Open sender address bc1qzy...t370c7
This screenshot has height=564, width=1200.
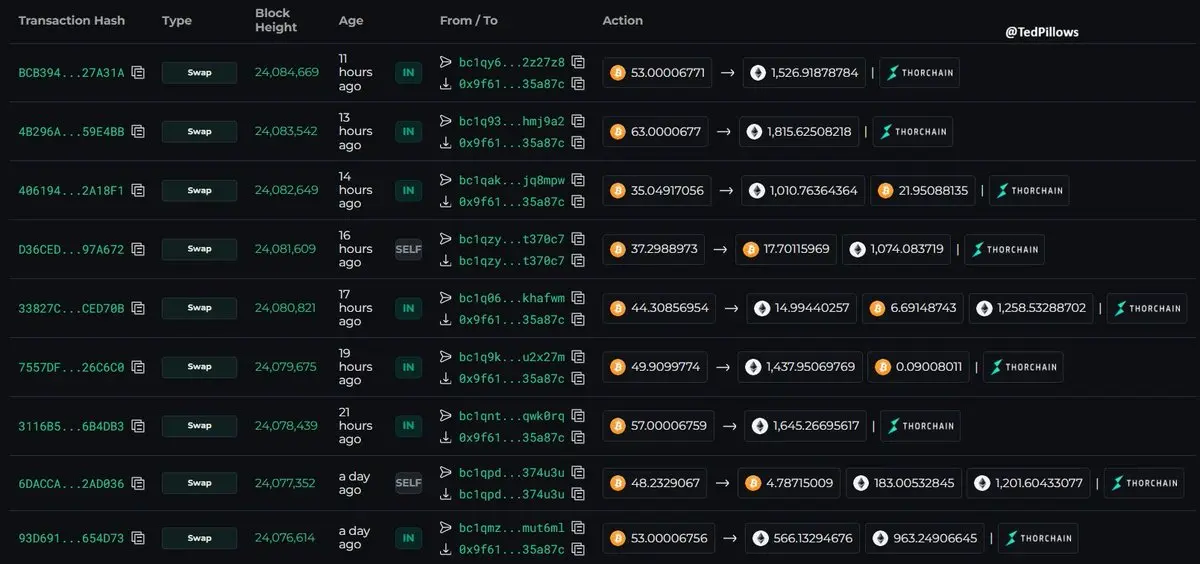pos(511,239)
